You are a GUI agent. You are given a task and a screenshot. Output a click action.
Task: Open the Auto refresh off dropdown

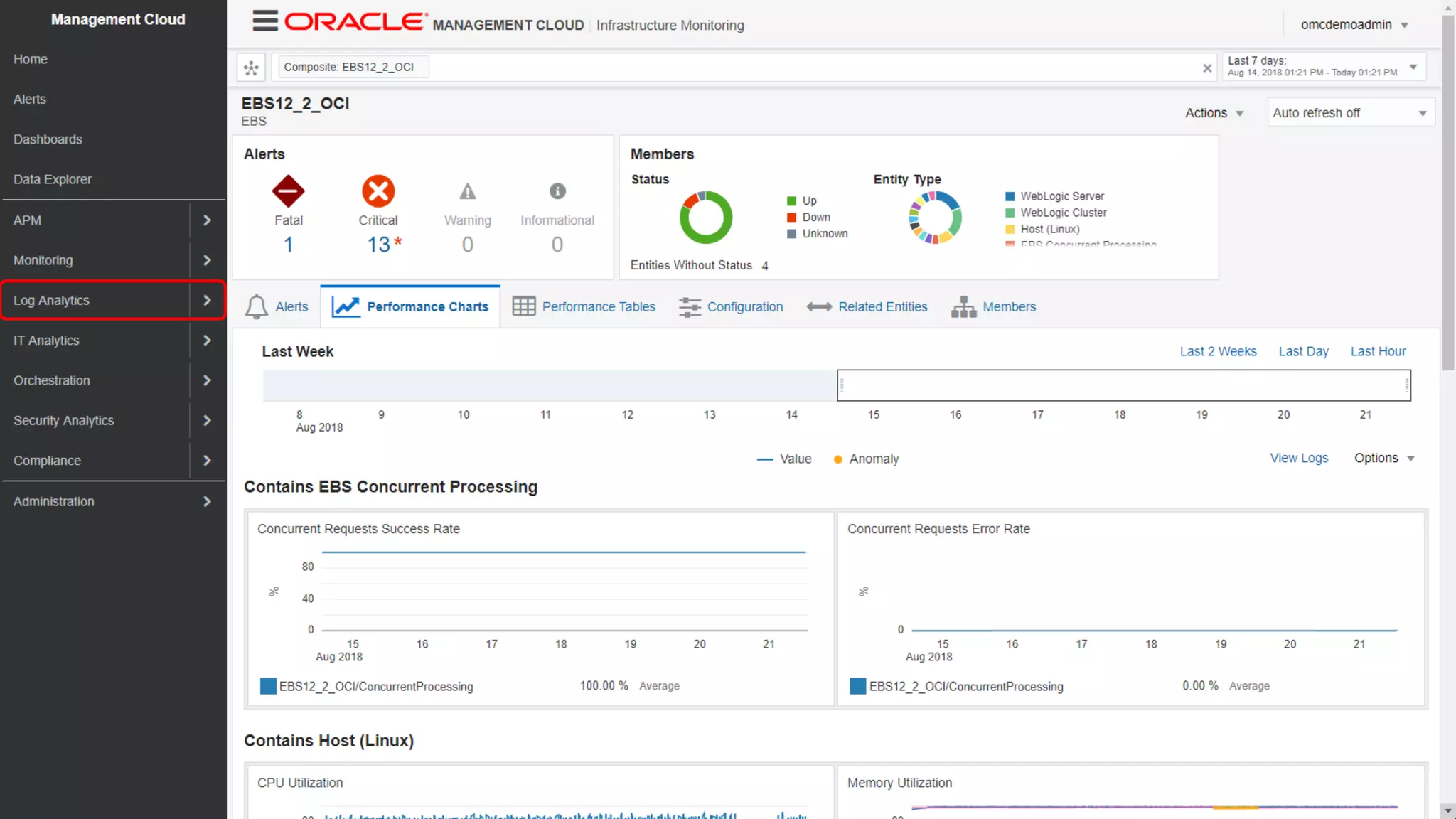point(1350,113)
